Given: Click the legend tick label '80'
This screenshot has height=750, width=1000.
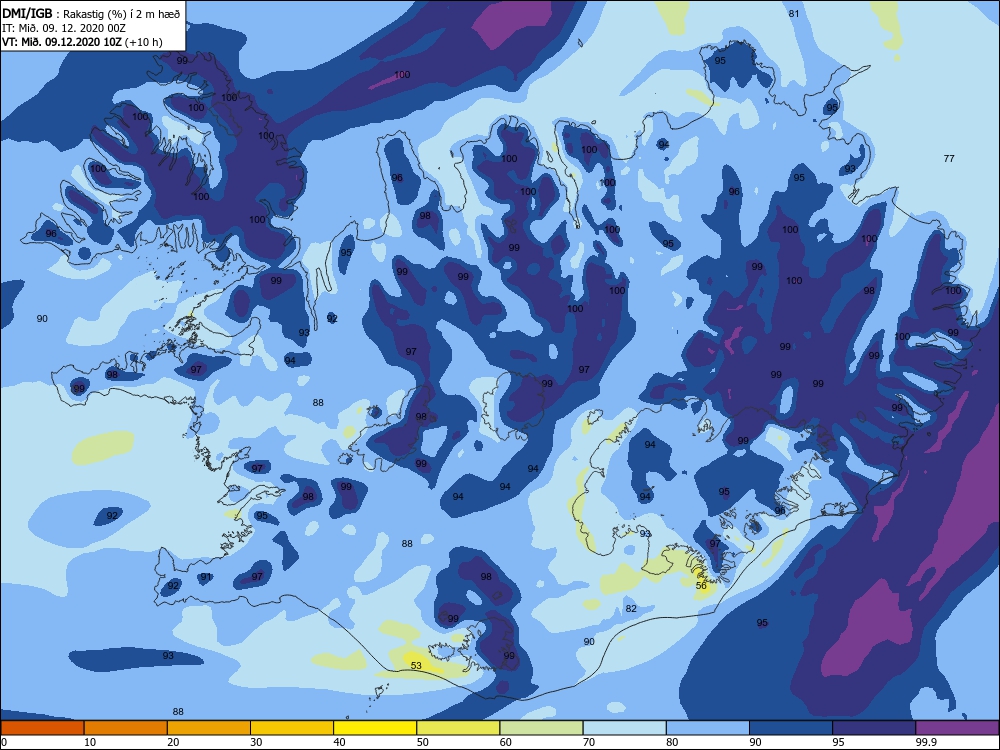Looking at the screenshot, I should pos(672,742).
